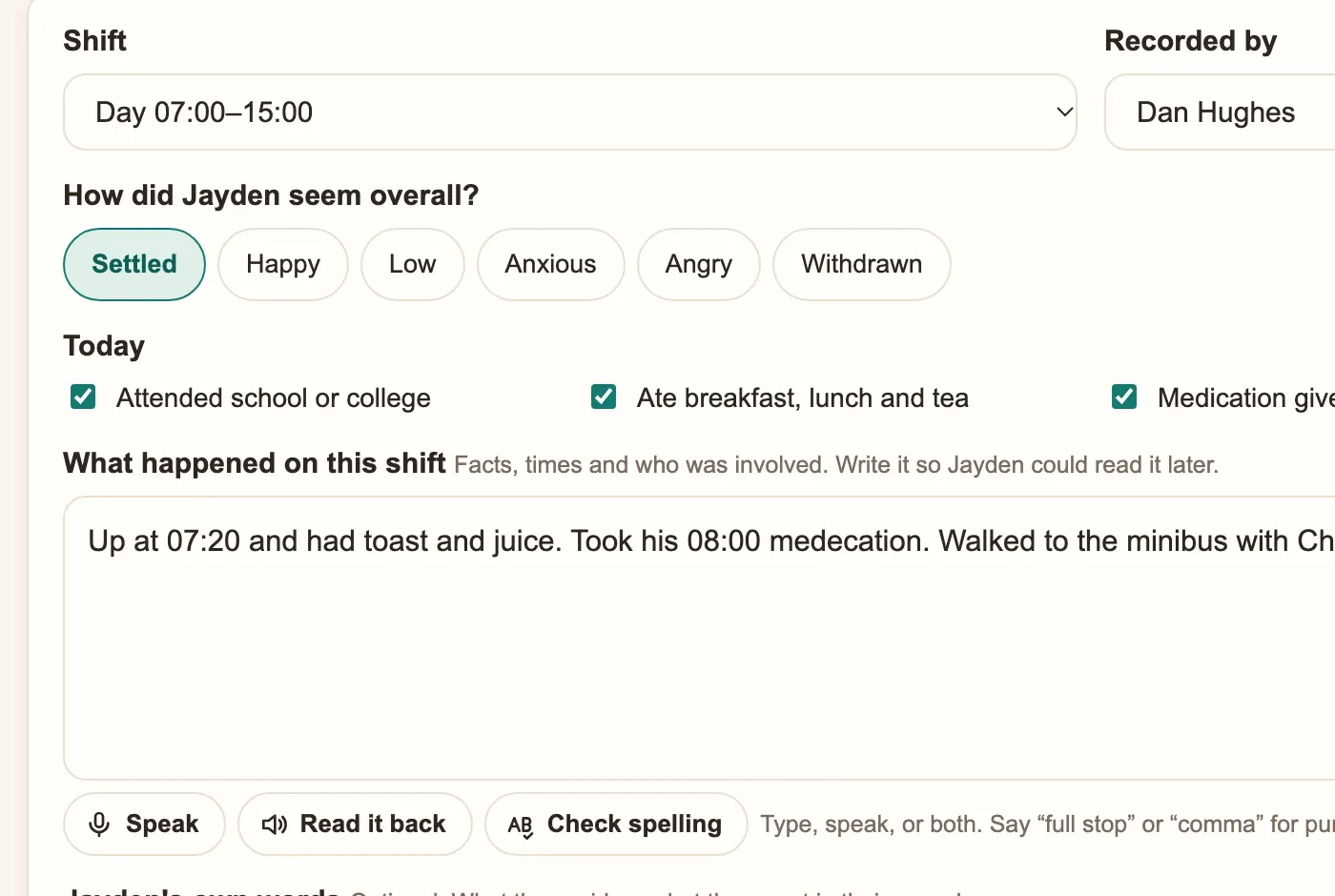1335x896 pixels.
Task: Set overall mood to Withdrawn
Action: pyautogui.click(x=862, y=264)
